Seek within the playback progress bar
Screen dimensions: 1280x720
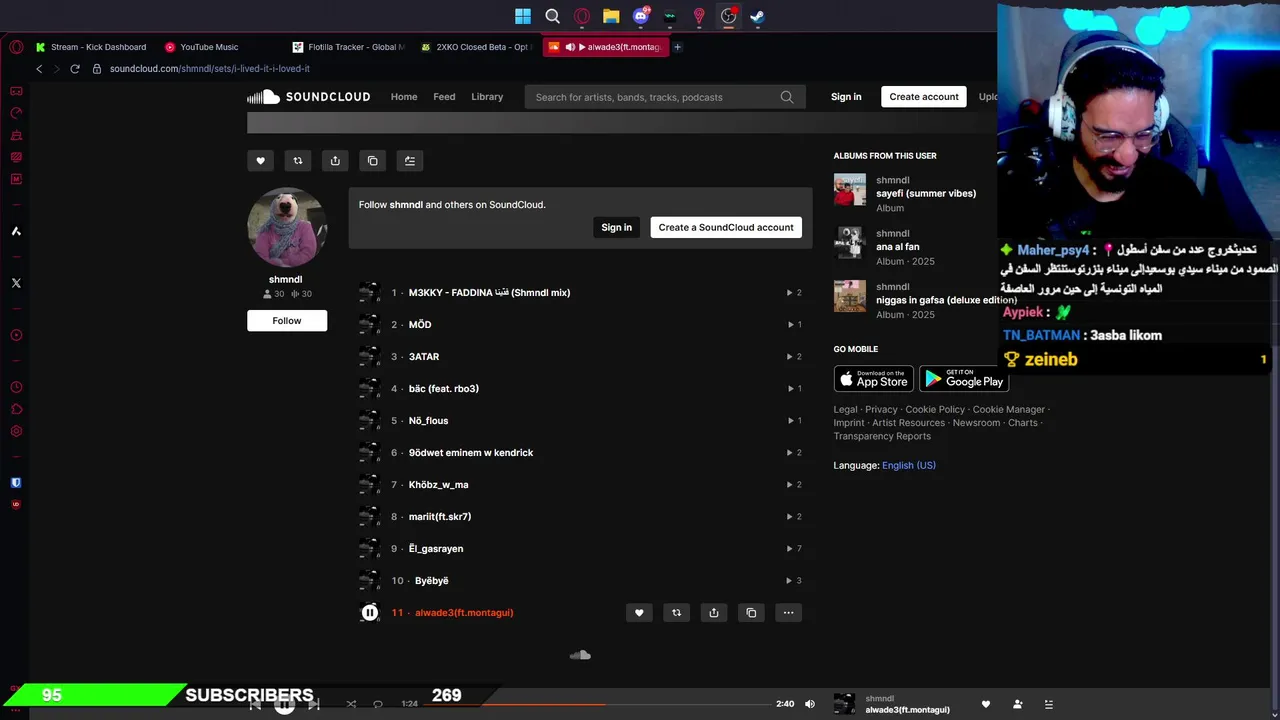(x=597, y=704)
